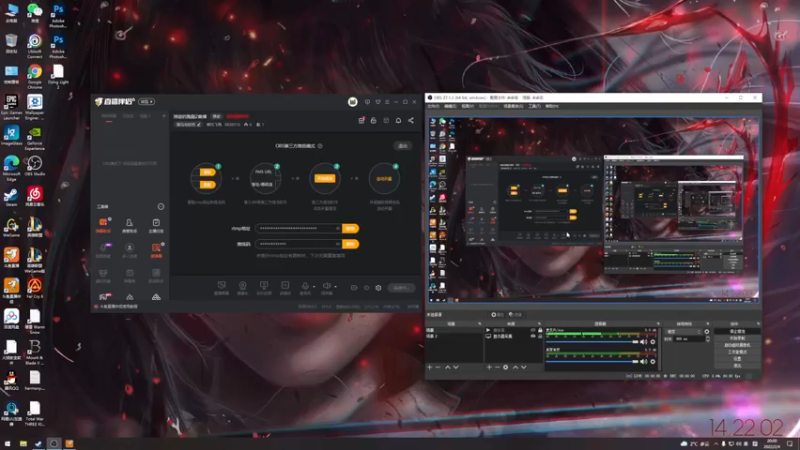Toggle visibility eye of first OBS source
800x450 pixels.
pos(533,330)
